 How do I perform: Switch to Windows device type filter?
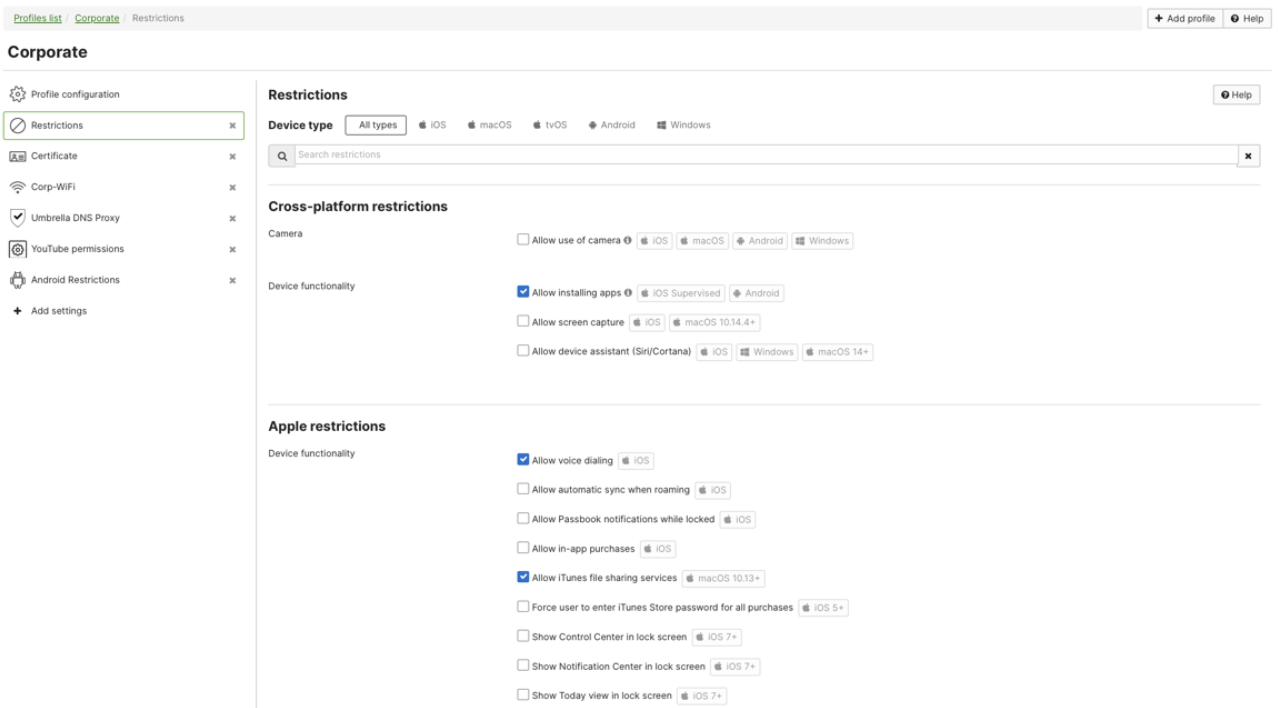pyautogui.click(x=683, y=125)
